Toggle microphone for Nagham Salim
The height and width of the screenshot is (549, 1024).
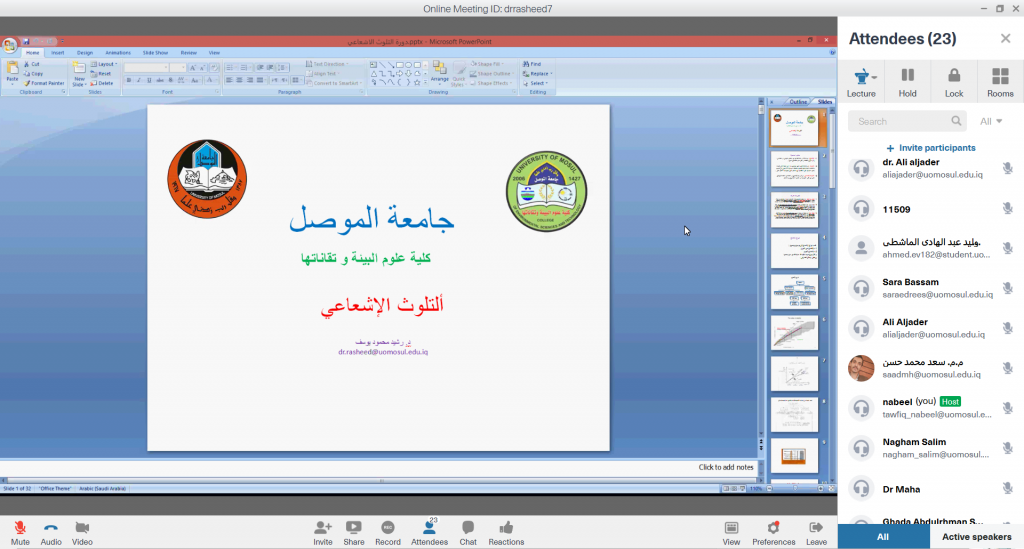point(1008,448)
